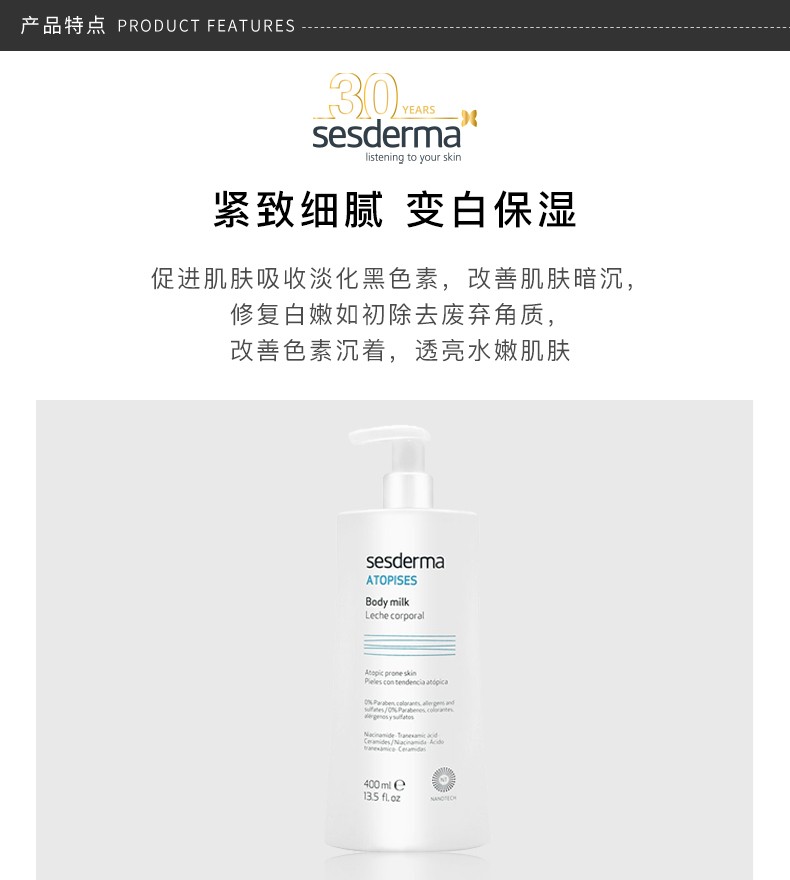Click the 13.5 fl.oz volume text
The height and width of the screenshot is (880, 790).
[382, 797]
